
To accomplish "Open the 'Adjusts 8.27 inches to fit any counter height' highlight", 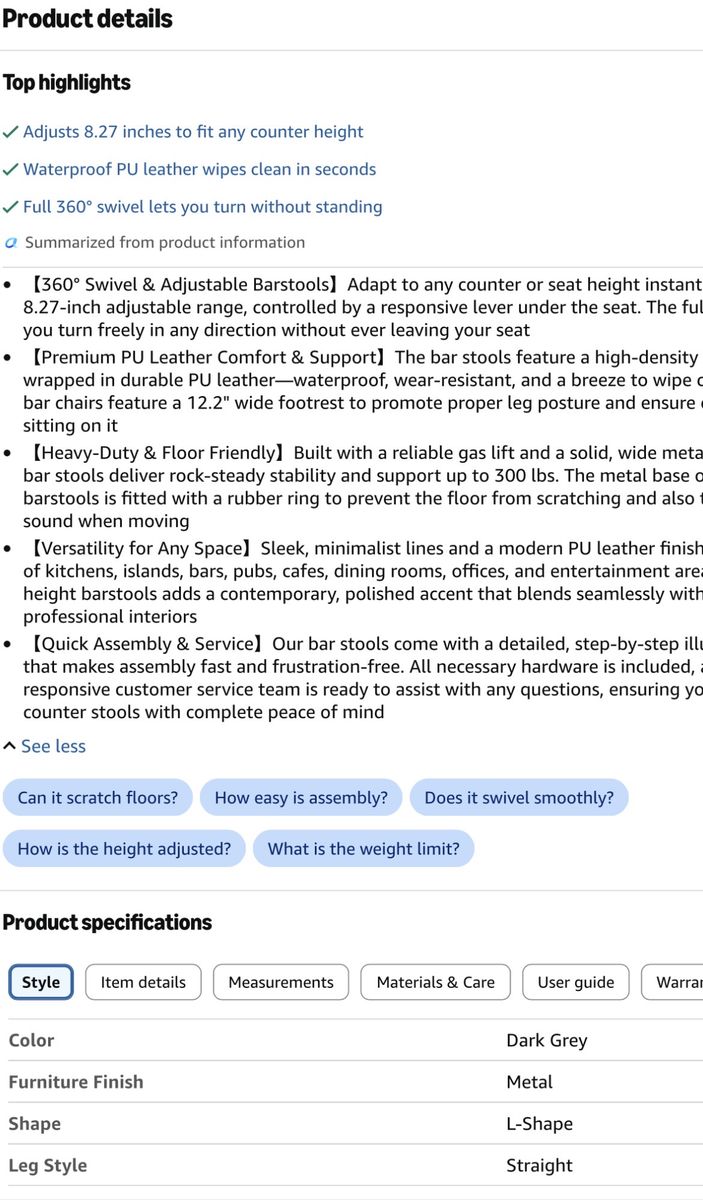I will pos(193,132).
